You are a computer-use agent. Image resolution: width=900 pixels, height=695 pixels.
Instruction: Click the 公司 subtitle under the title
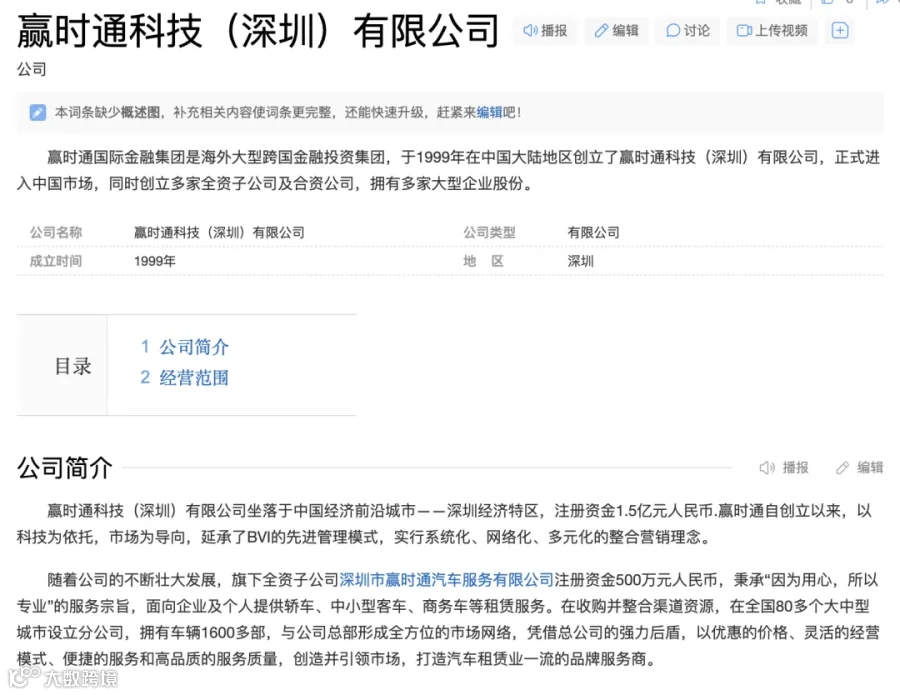[x=32, y=69]
